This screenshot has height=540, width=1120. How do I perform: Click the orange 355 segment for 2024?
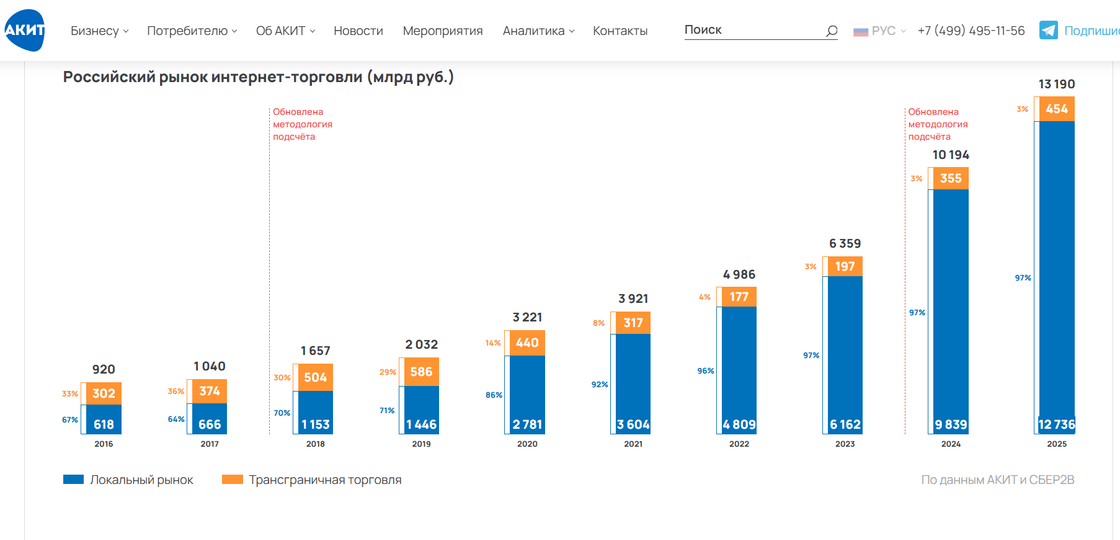[x=951, y=178]
